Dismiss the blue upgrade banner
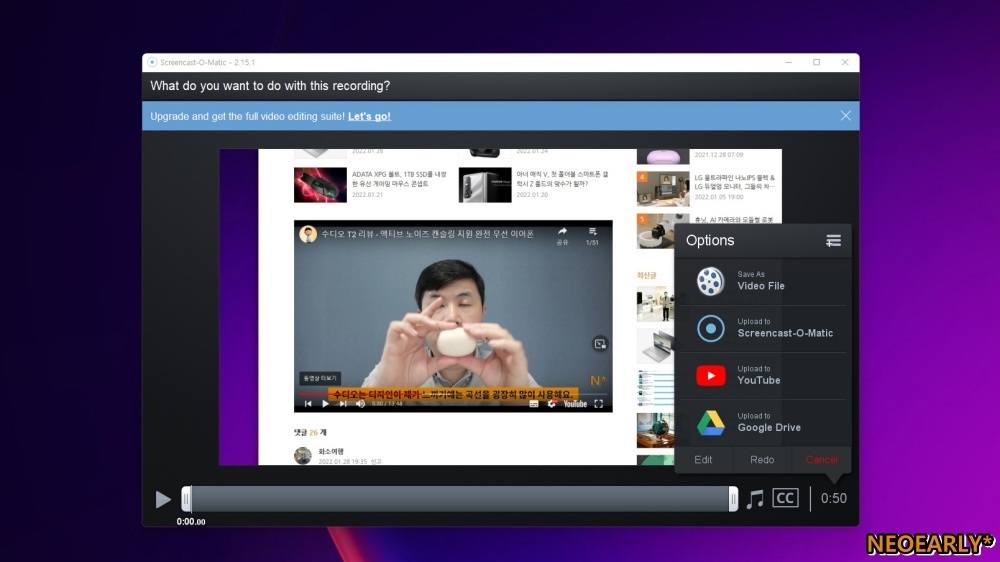 (845, 115)
